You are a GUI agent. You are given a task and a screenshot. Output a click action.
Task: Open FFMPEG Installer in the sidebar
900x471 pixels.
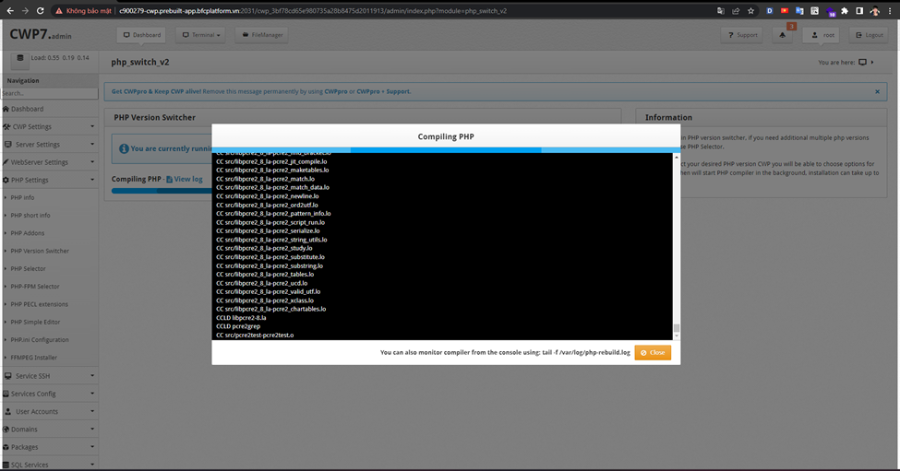coord(34,357)
